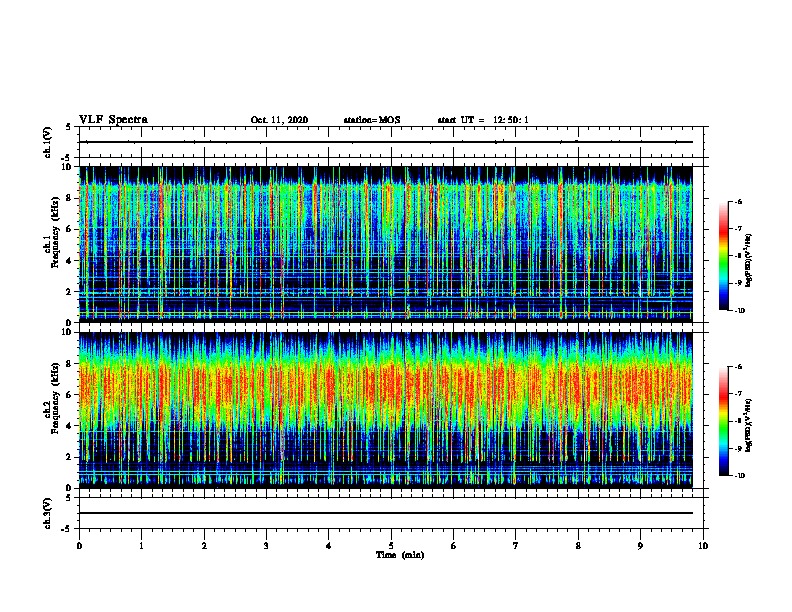
Task: Click the "6" kHz tick of ch.1 spectrogram
Action: click(x=70, y=230)
